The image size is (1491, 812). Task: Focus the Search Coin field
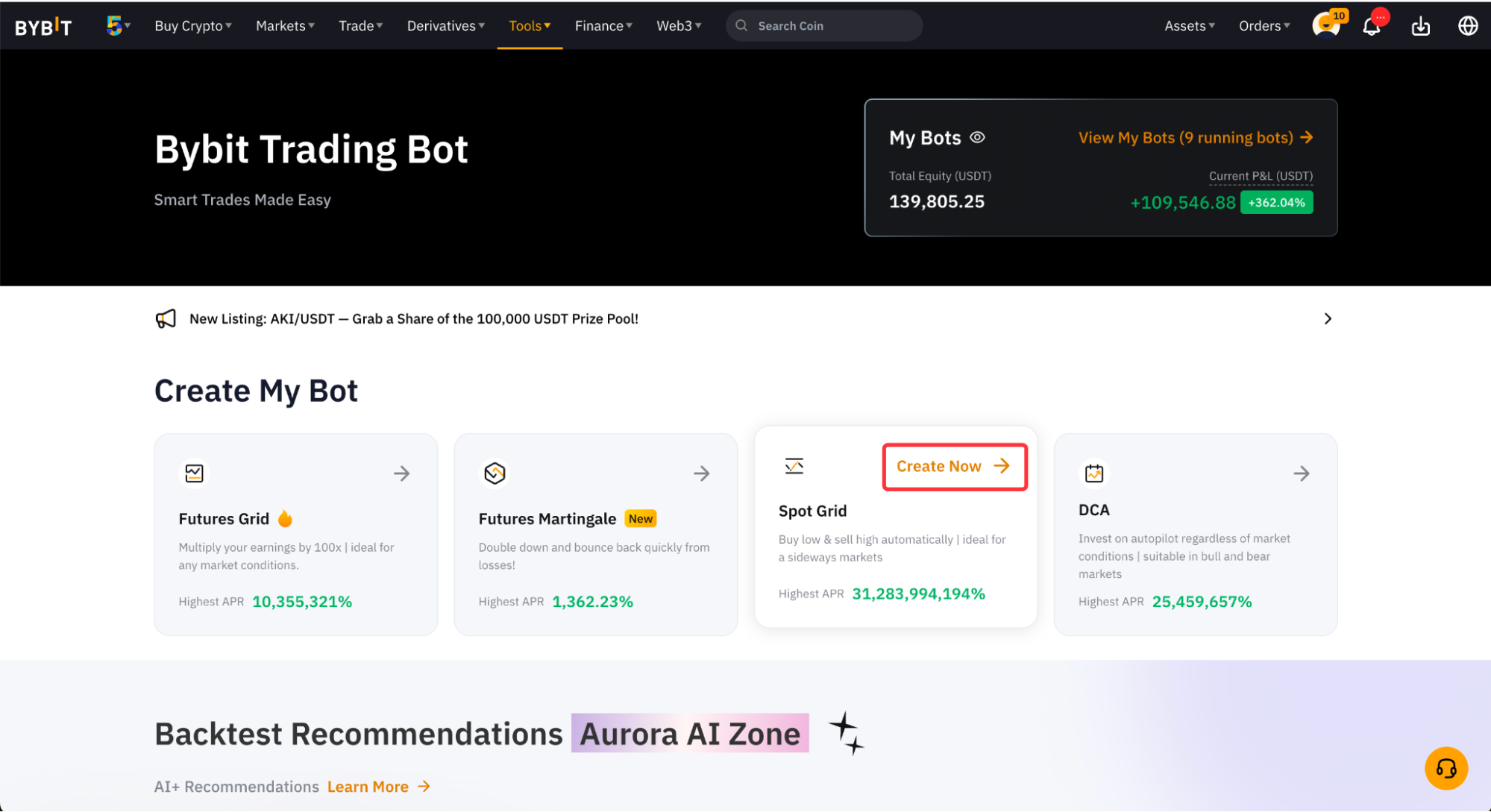pyautogui.click(x=823, y=26)
